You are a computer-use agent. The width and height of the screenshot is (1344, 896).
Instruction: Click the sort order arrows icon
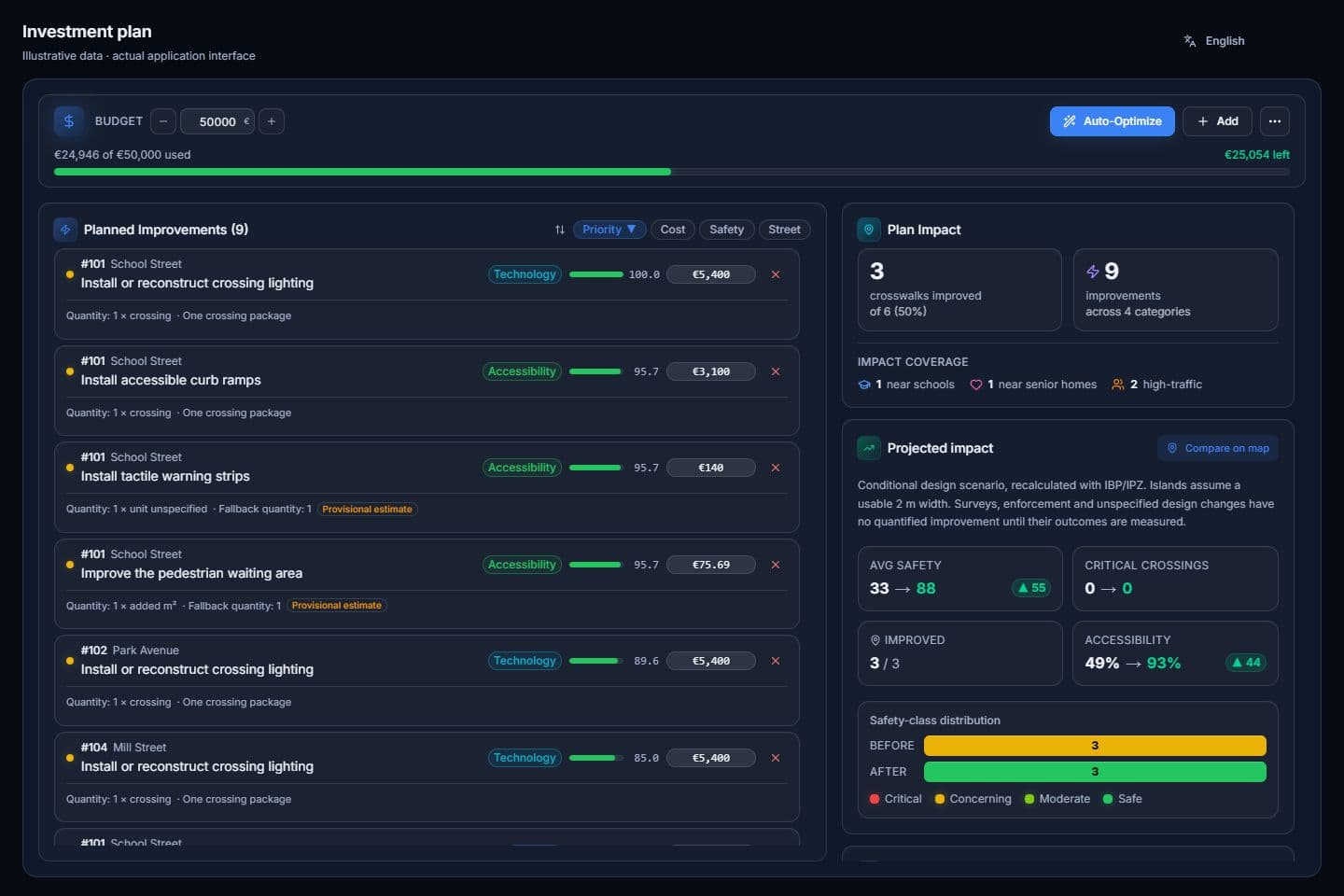coord(560,230)
